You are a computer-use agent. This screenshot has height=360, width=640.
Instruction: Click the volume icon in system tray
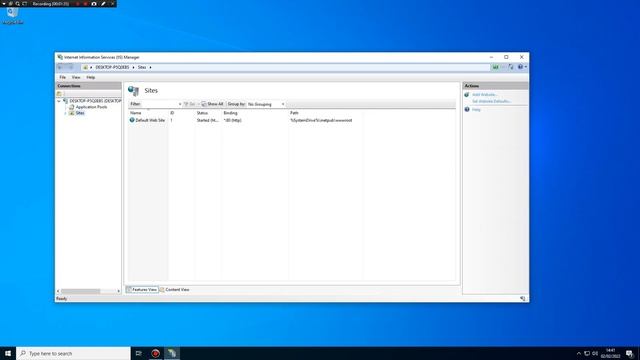coord(595,353)
